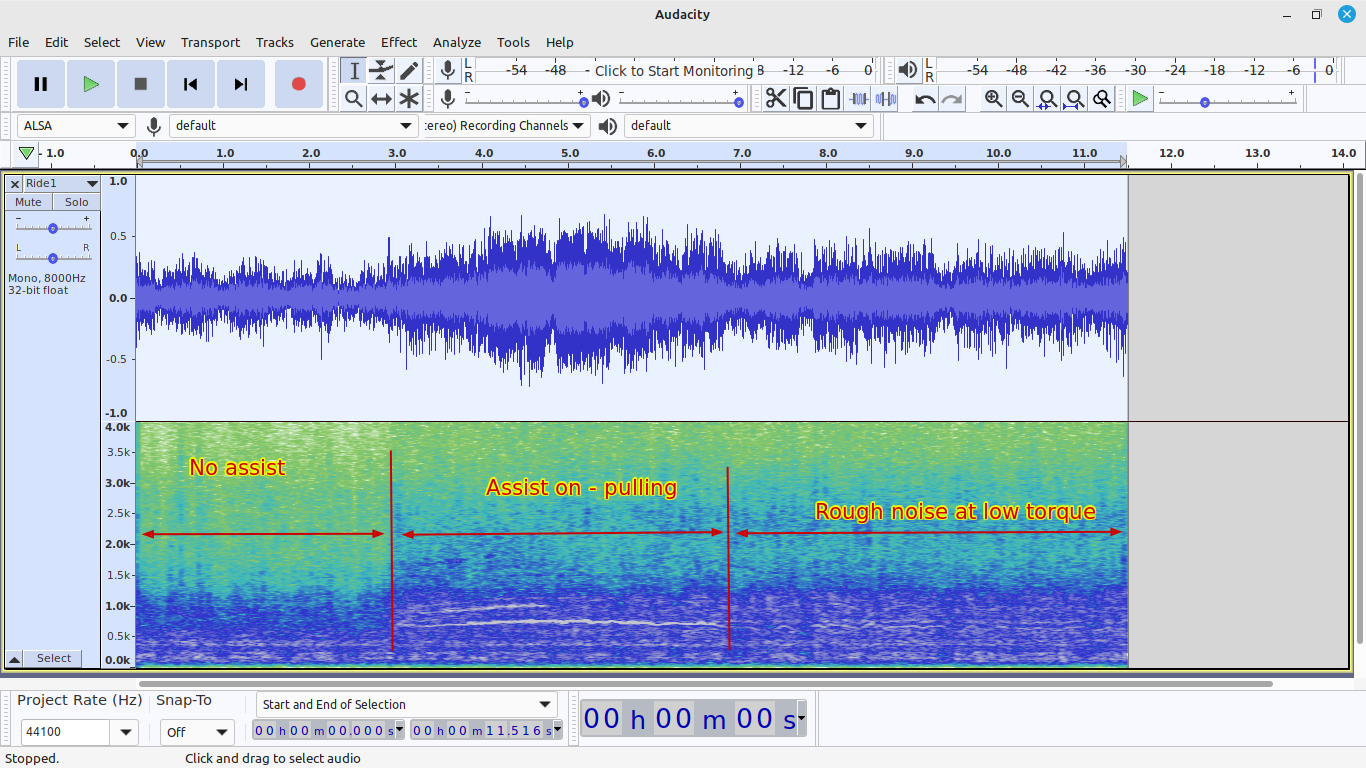Image resolution: width=1366 pixels, height=768 pixels.
Task: Expand the Project Rate 44100 dropdown
Action: [126, 732]
